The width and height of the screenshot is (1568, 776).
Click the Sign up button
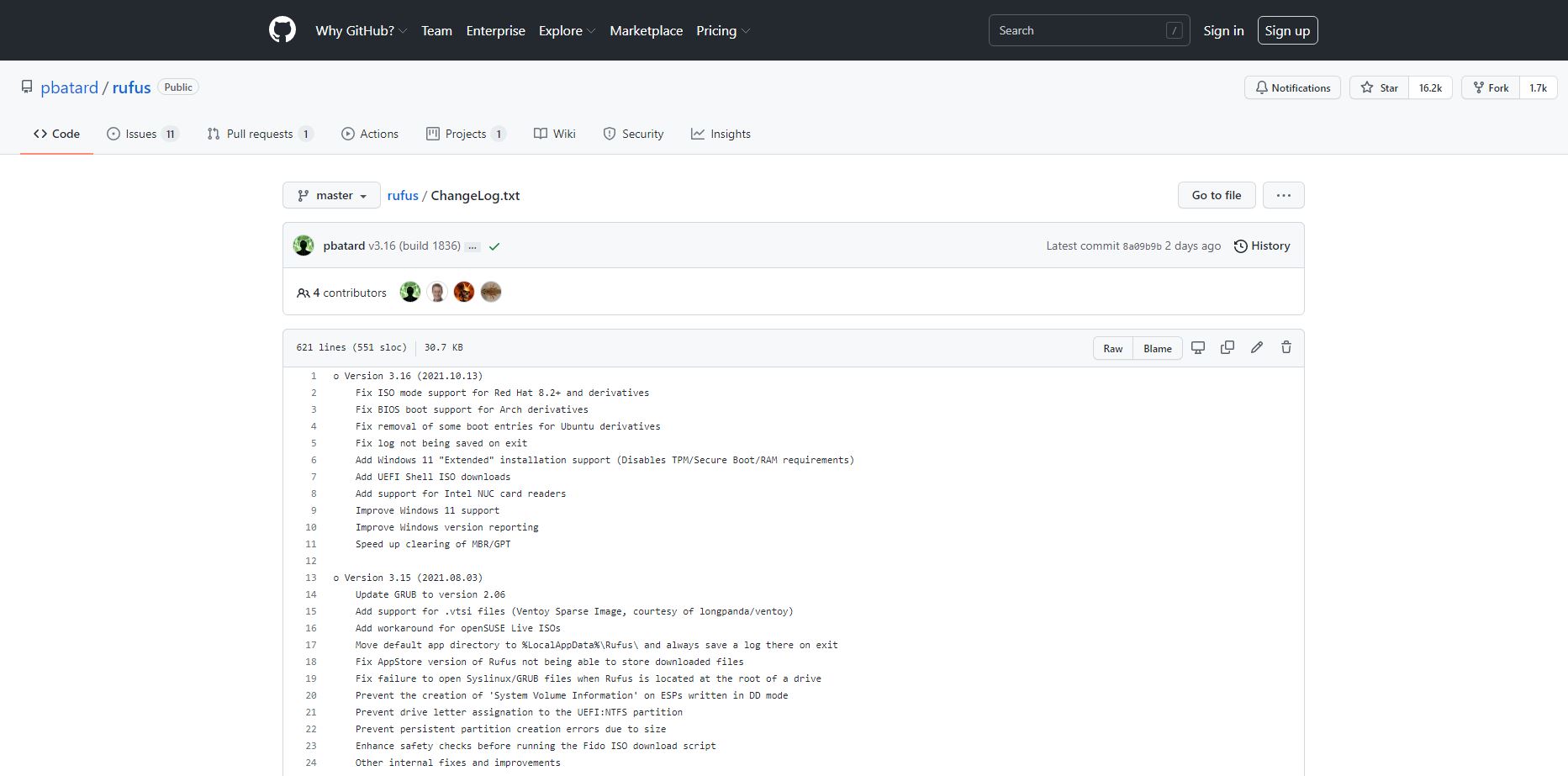pos(1287,30)
